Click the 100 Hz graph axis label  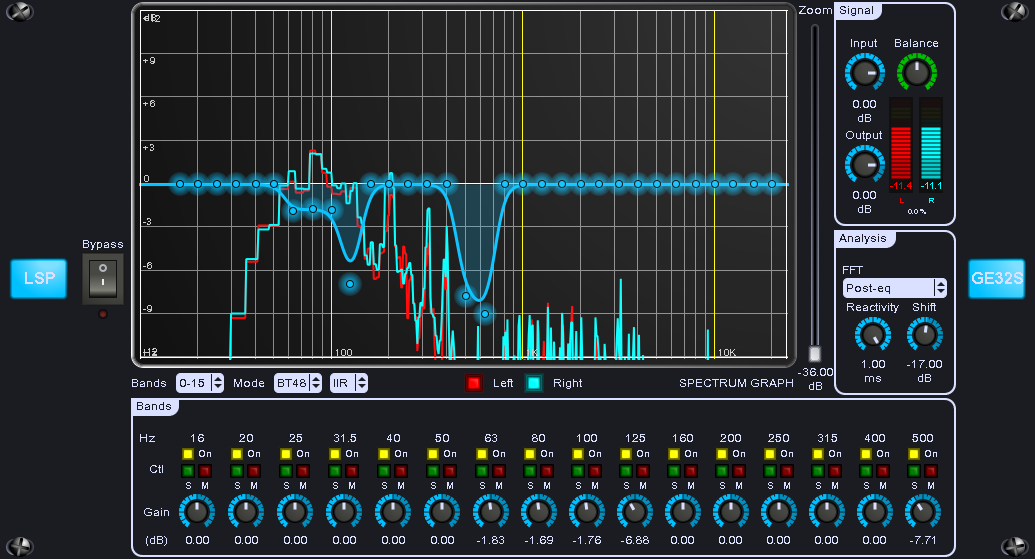click(x=343, y=352)
